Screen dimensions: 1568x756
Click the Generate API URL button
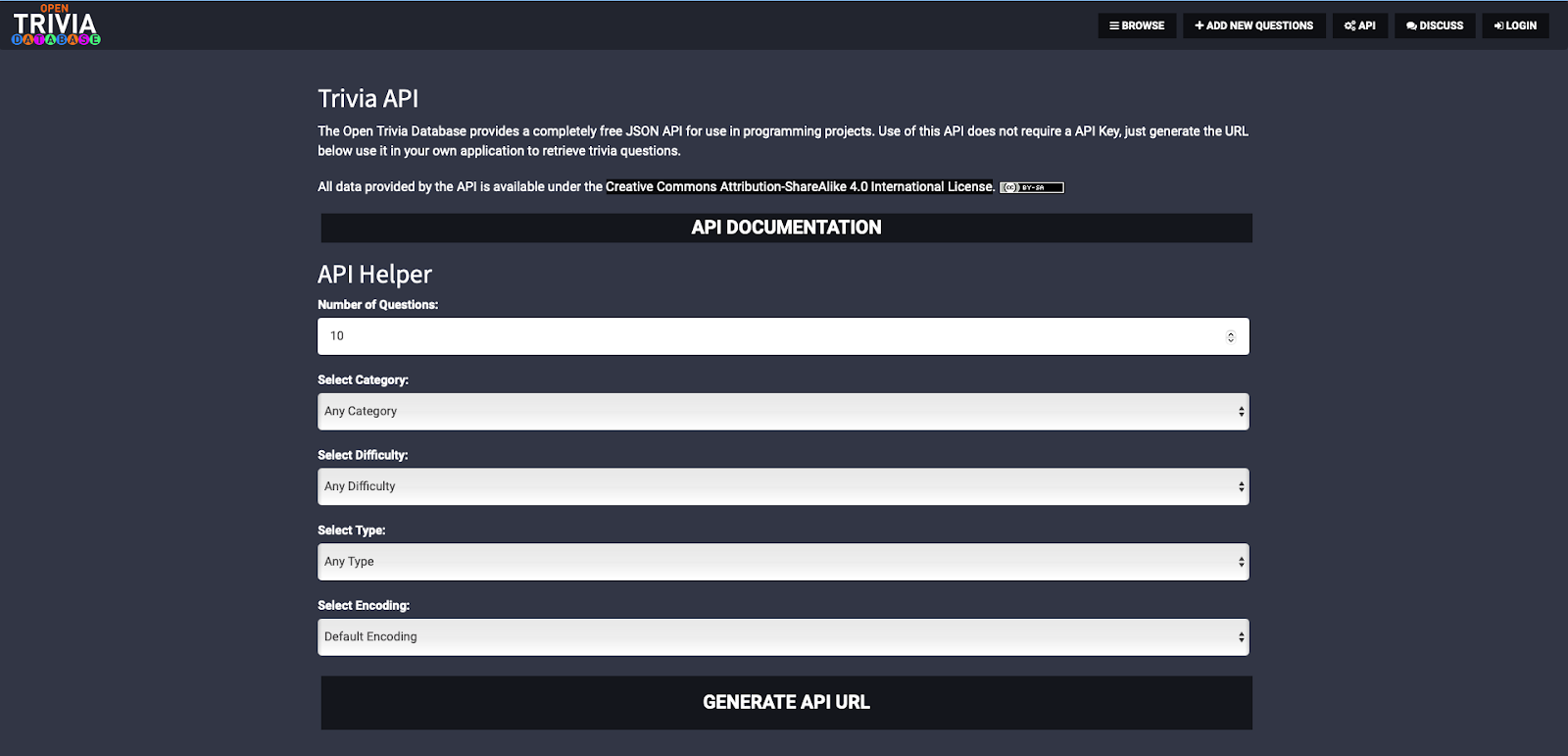(x=786, y=702)
